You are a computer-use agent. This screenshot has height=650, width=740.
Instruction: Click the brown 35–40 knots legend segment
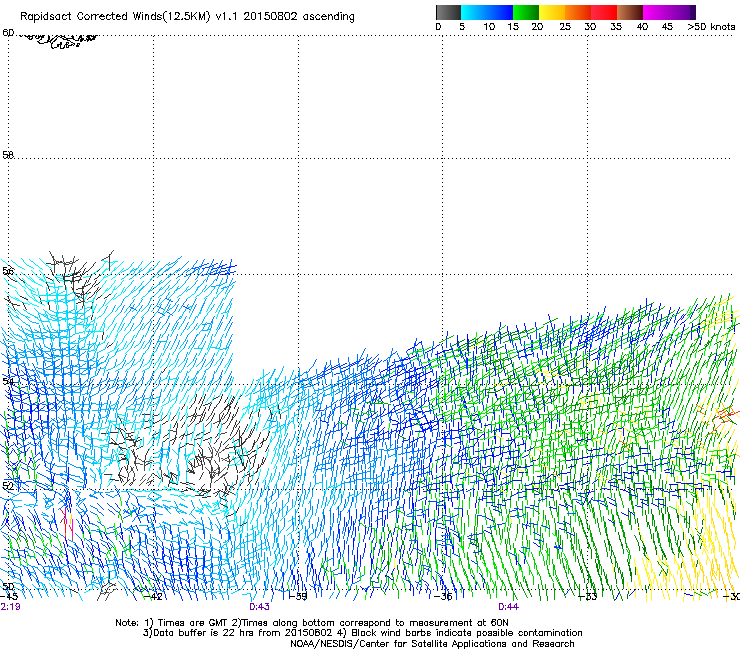point(630,12)
